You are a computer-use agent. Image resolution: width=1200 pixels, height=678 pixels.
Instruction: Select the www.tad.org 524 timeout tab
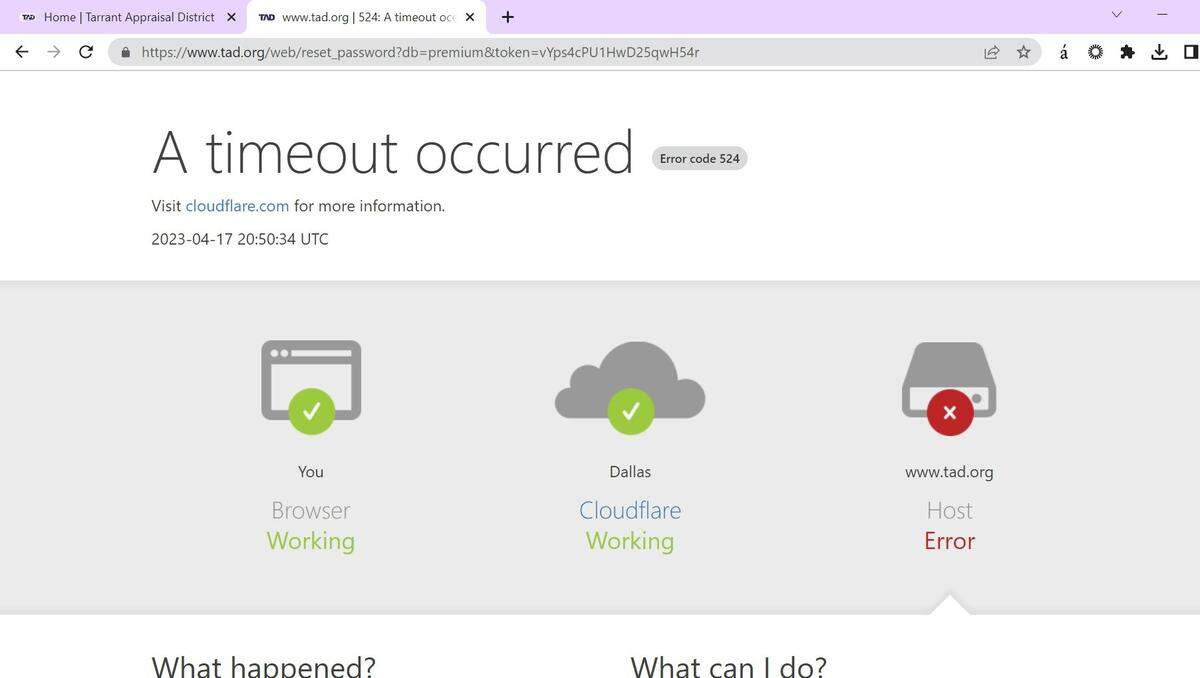[366, 17]
